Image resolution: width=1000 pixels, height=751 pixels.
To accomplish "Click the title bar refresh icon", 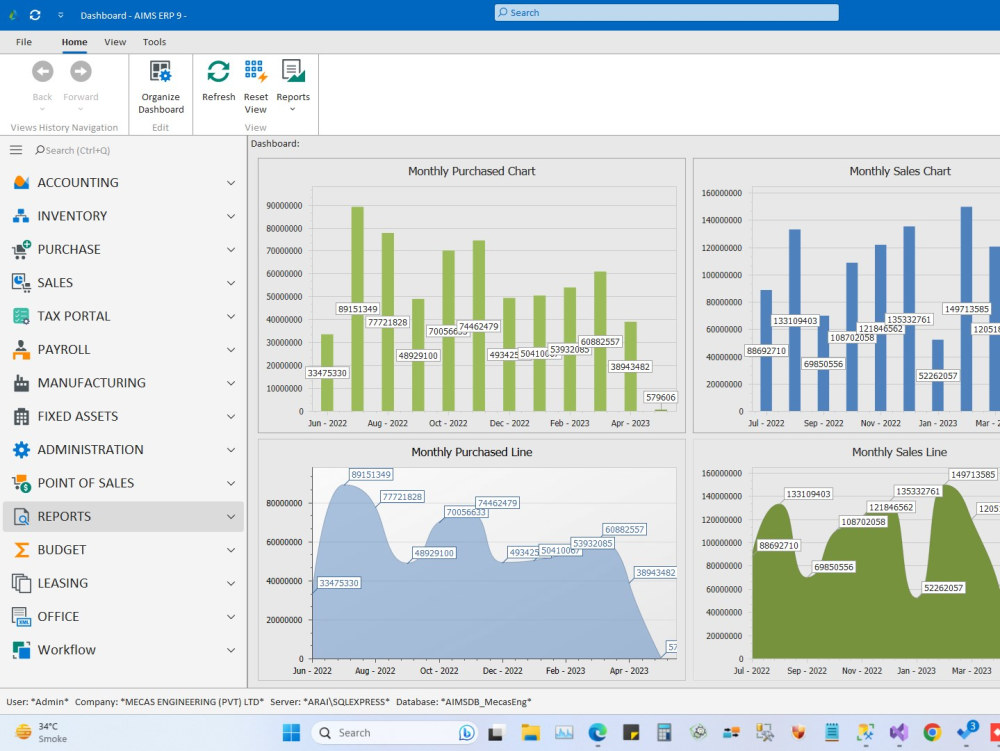I will click(35, 15).
